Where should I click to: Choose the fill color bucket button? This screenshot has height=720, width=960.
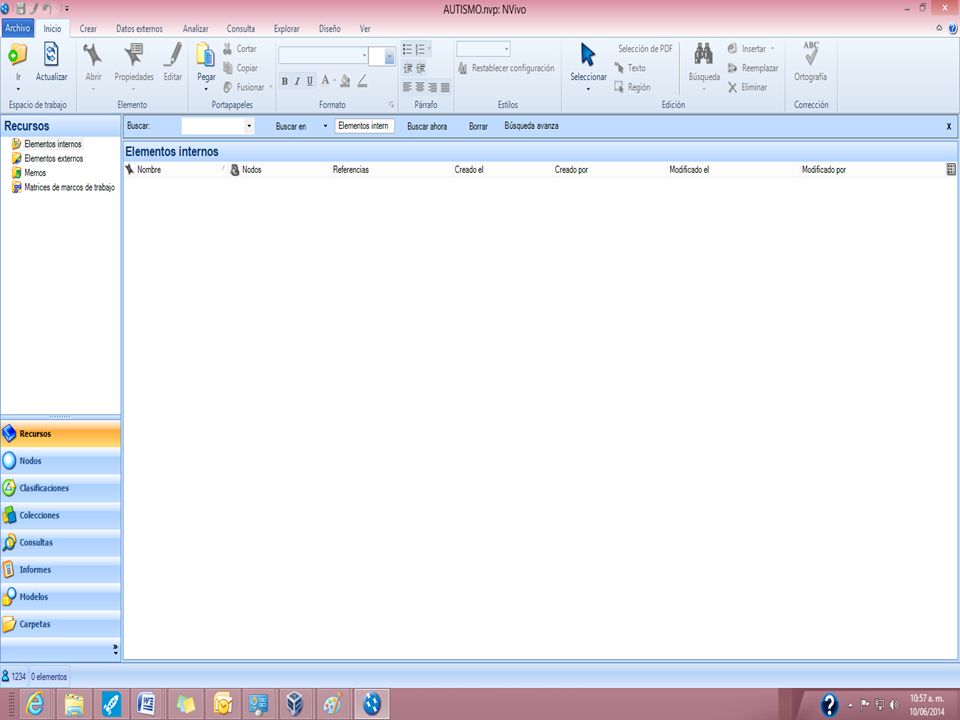click(x=345, y=81)
